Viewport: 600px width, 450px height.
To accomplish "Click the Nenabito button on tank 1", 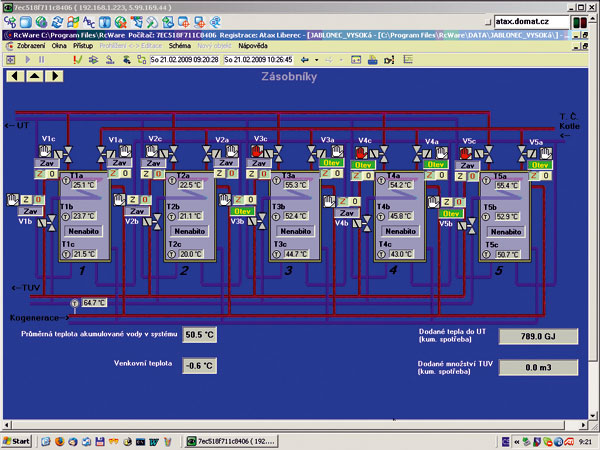I will pyautogui.click(x=83, y=231).
